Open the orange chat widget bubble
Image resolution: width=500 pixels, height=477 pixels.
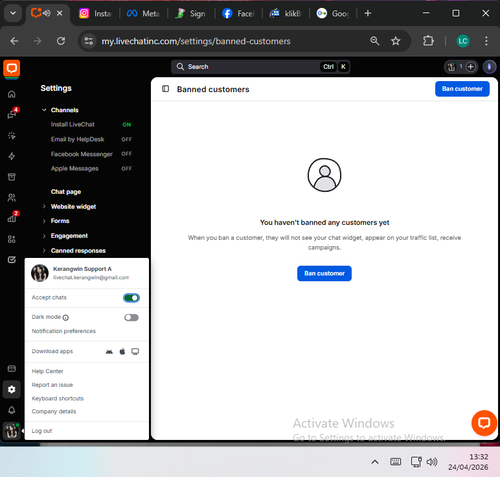coord(484,423)
